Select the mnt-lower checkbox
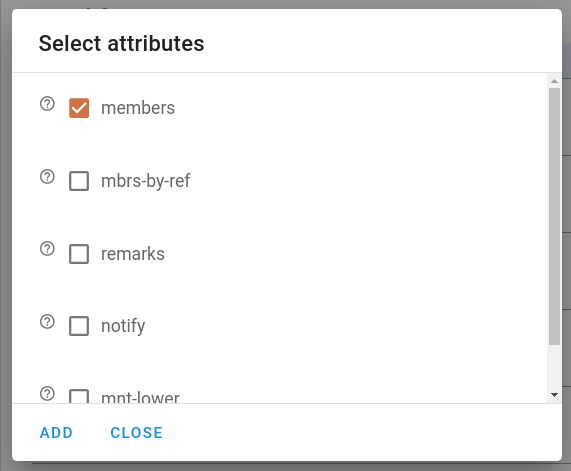 [79, 396]
